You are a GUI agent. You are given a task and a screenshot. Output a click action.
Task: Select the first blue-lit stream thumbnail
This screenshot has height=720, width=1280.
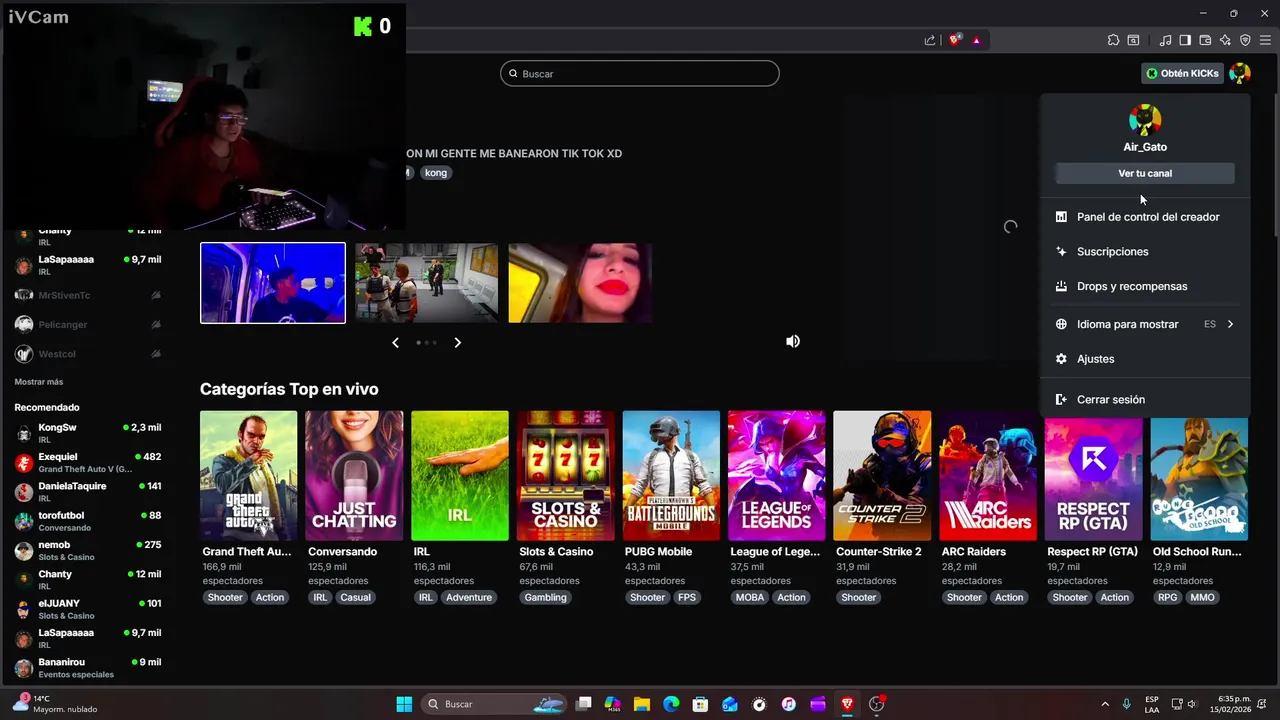(x=273, y=283)
